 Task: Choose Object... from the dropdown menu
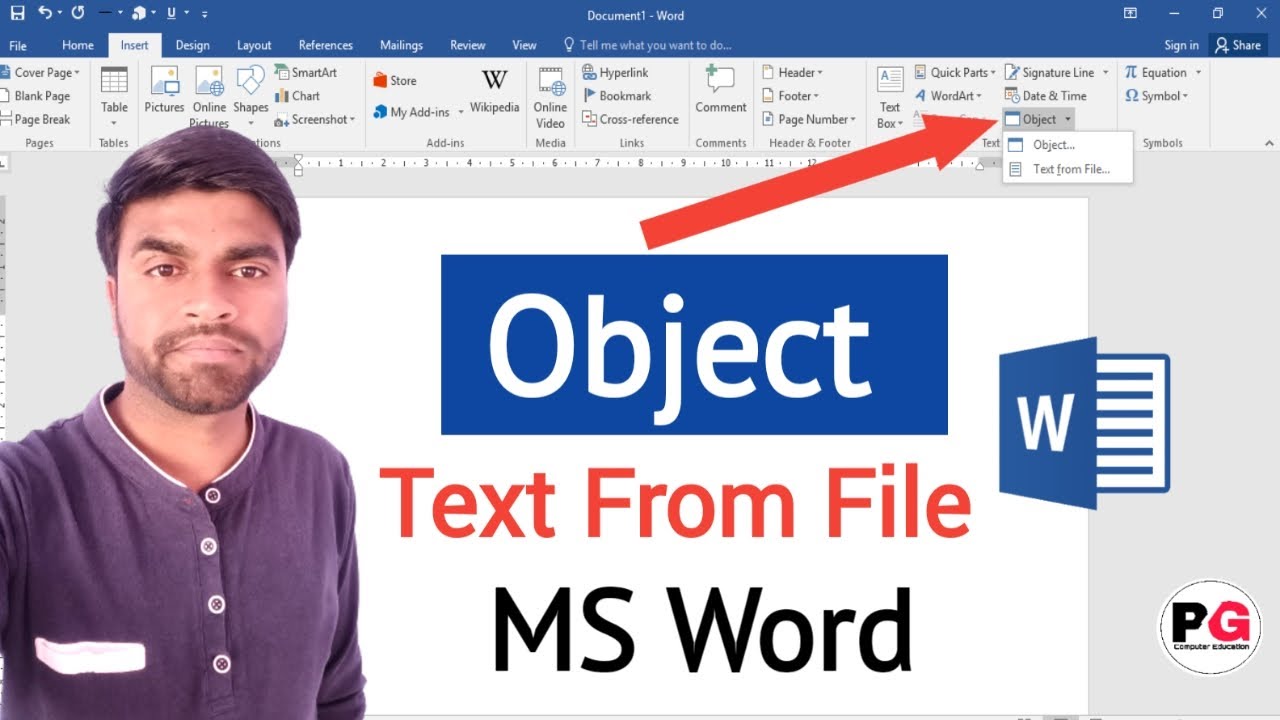(1068, 145)
